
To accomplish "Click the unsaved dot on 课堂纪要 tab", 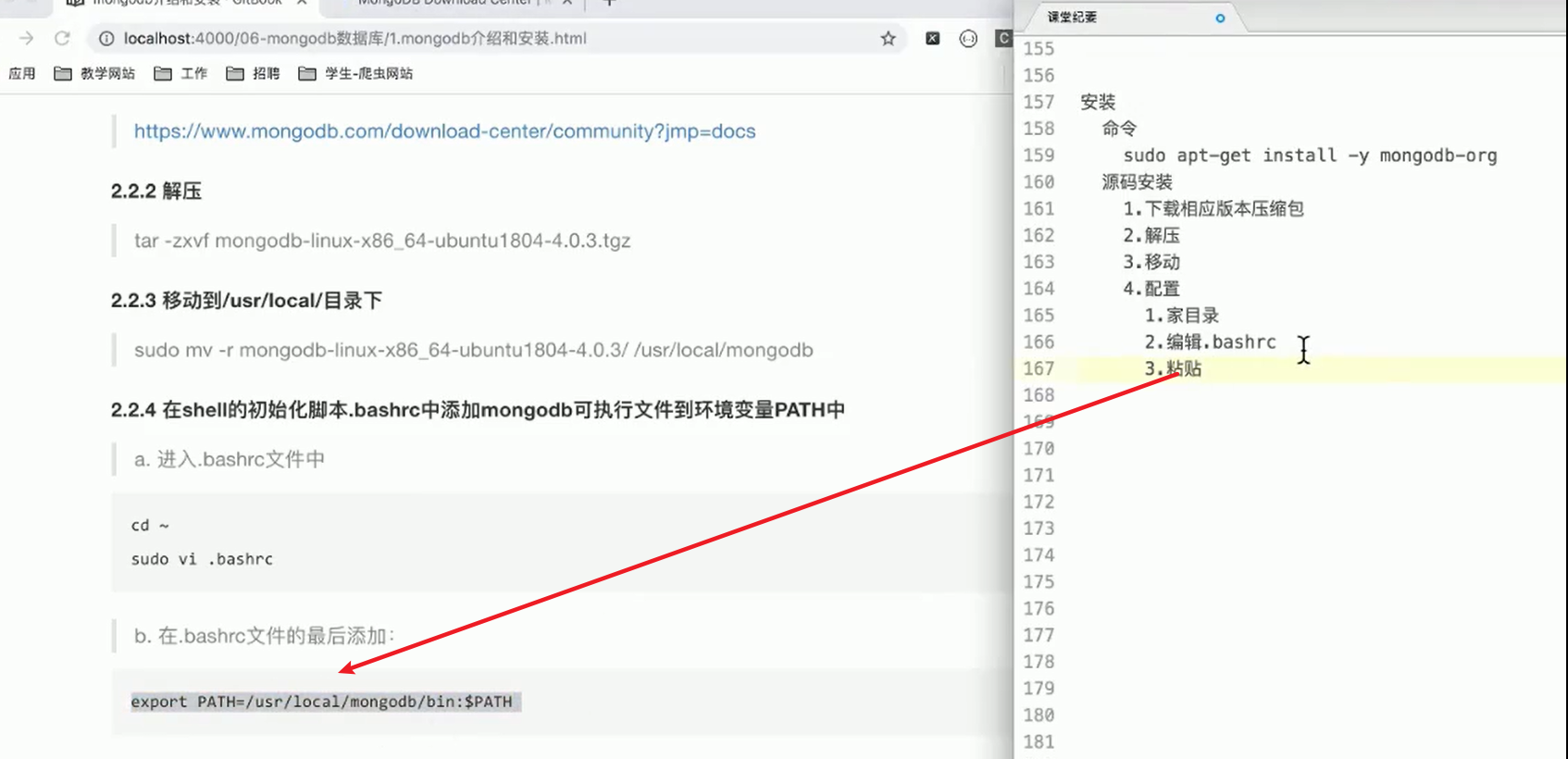I will pos(1220,18).
